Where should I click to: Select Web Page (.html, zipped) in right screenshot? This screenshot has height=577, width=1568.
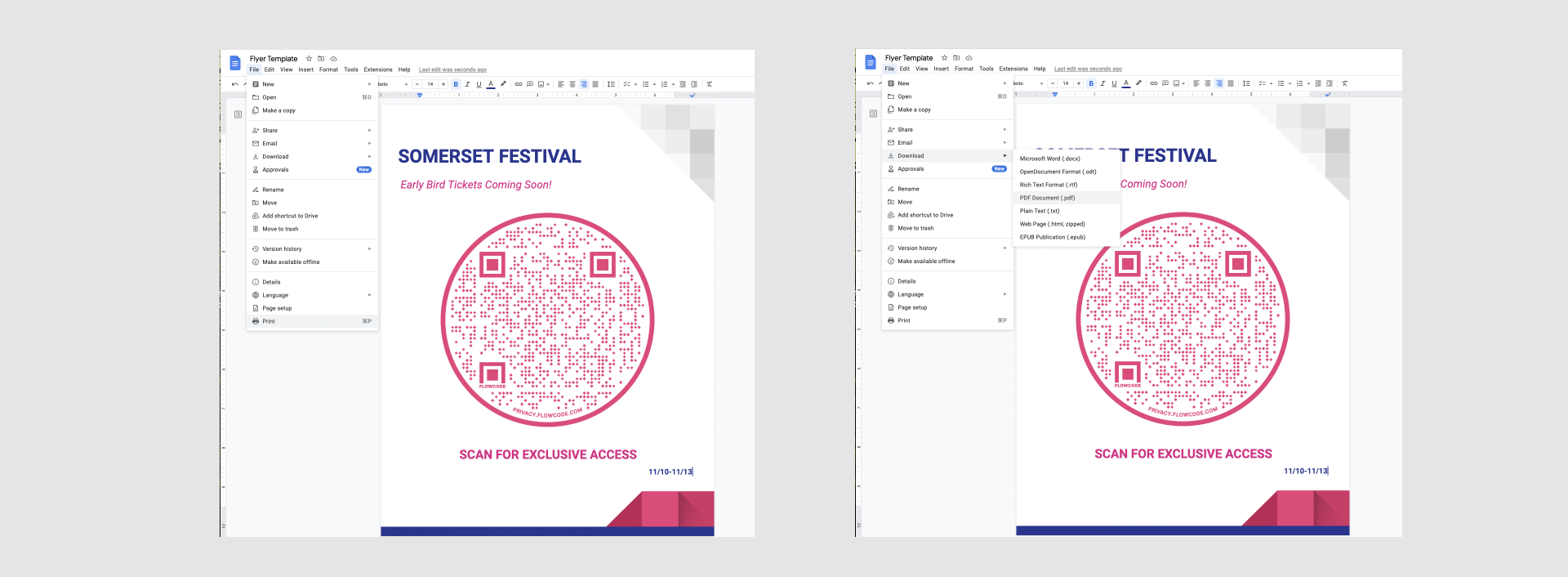tap(1067, 224)
